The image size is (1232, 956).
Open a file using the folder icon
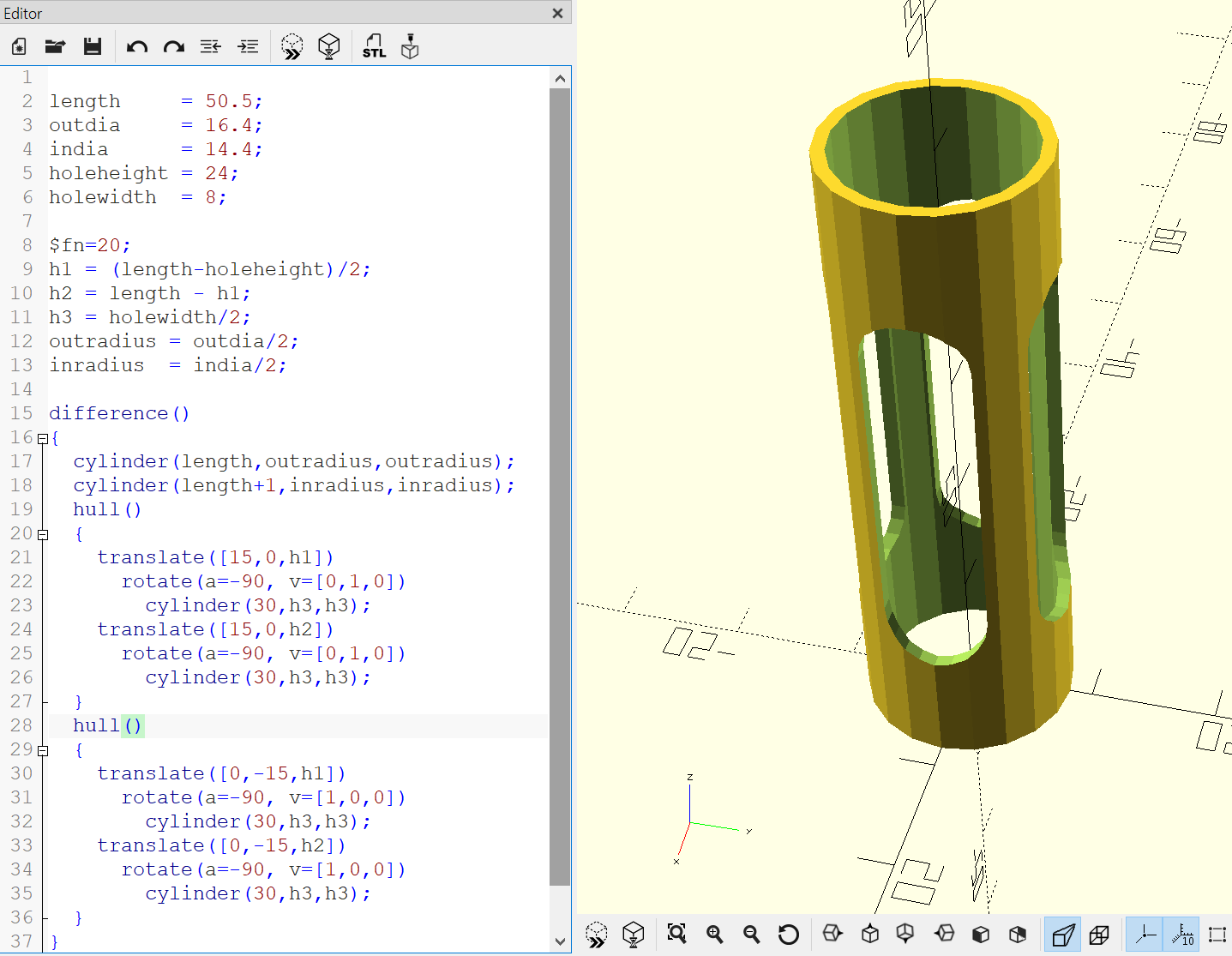tap(56, 46)
